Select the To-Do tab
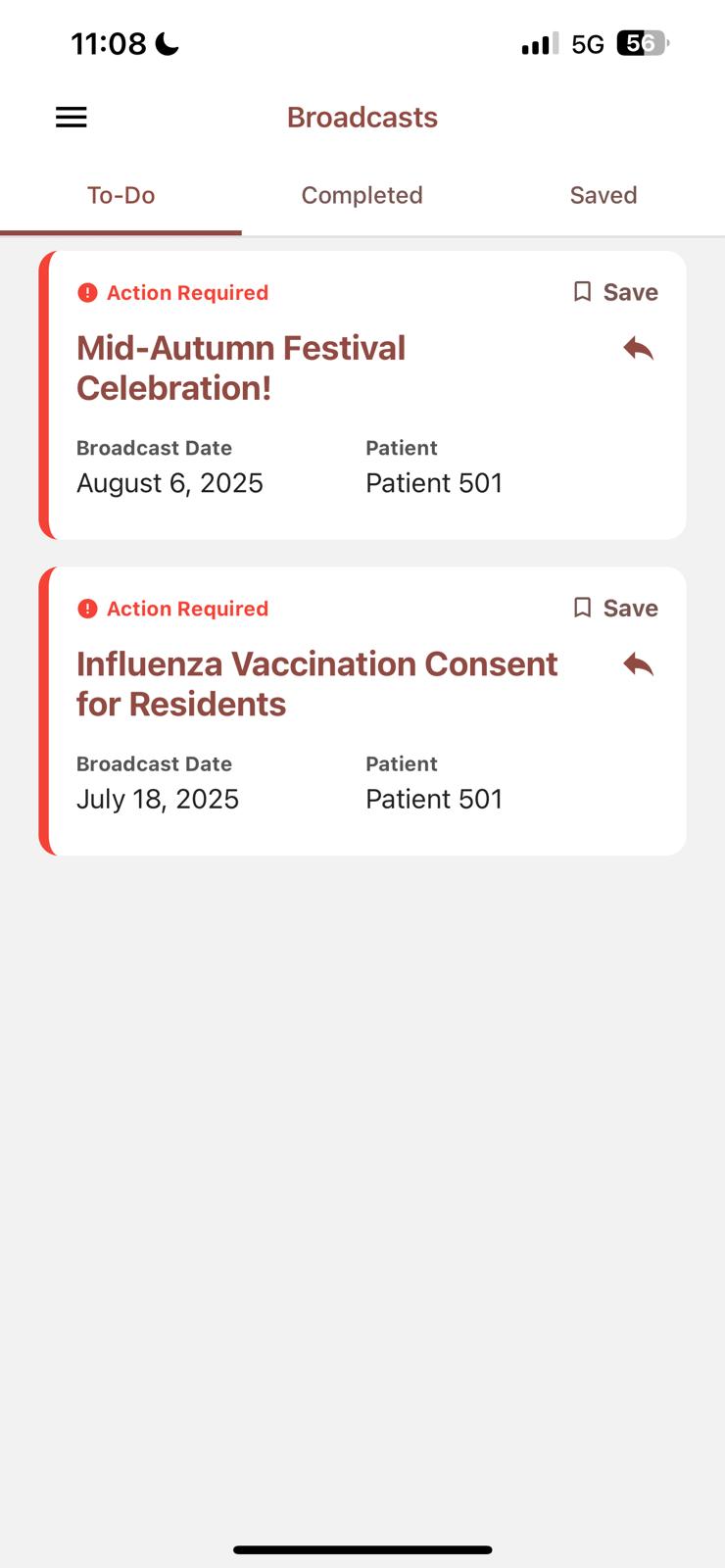Screen dimensions: 725x1568 121,195
